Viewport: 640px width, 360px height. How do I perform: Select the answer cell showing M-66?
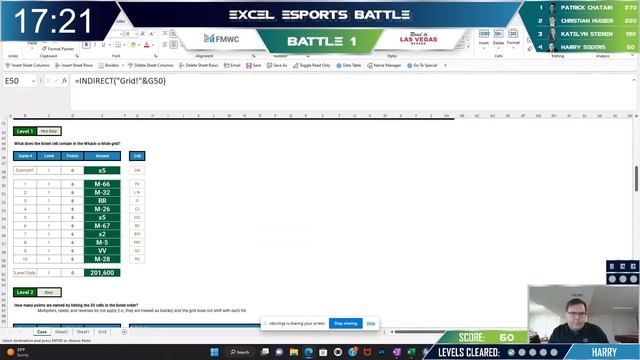tap(102, 184)
